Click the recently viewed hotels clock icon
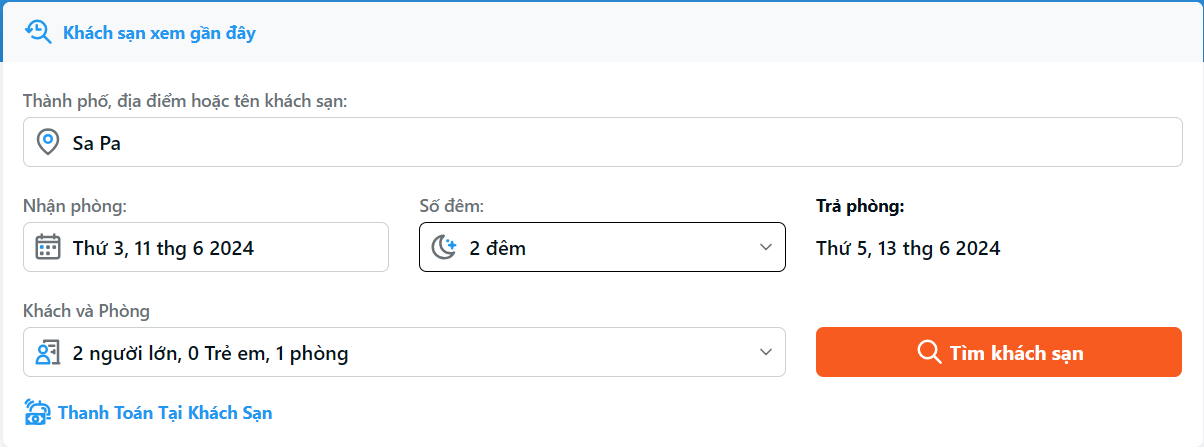This screenshot has height=447, width=1204. click(38, 32)
